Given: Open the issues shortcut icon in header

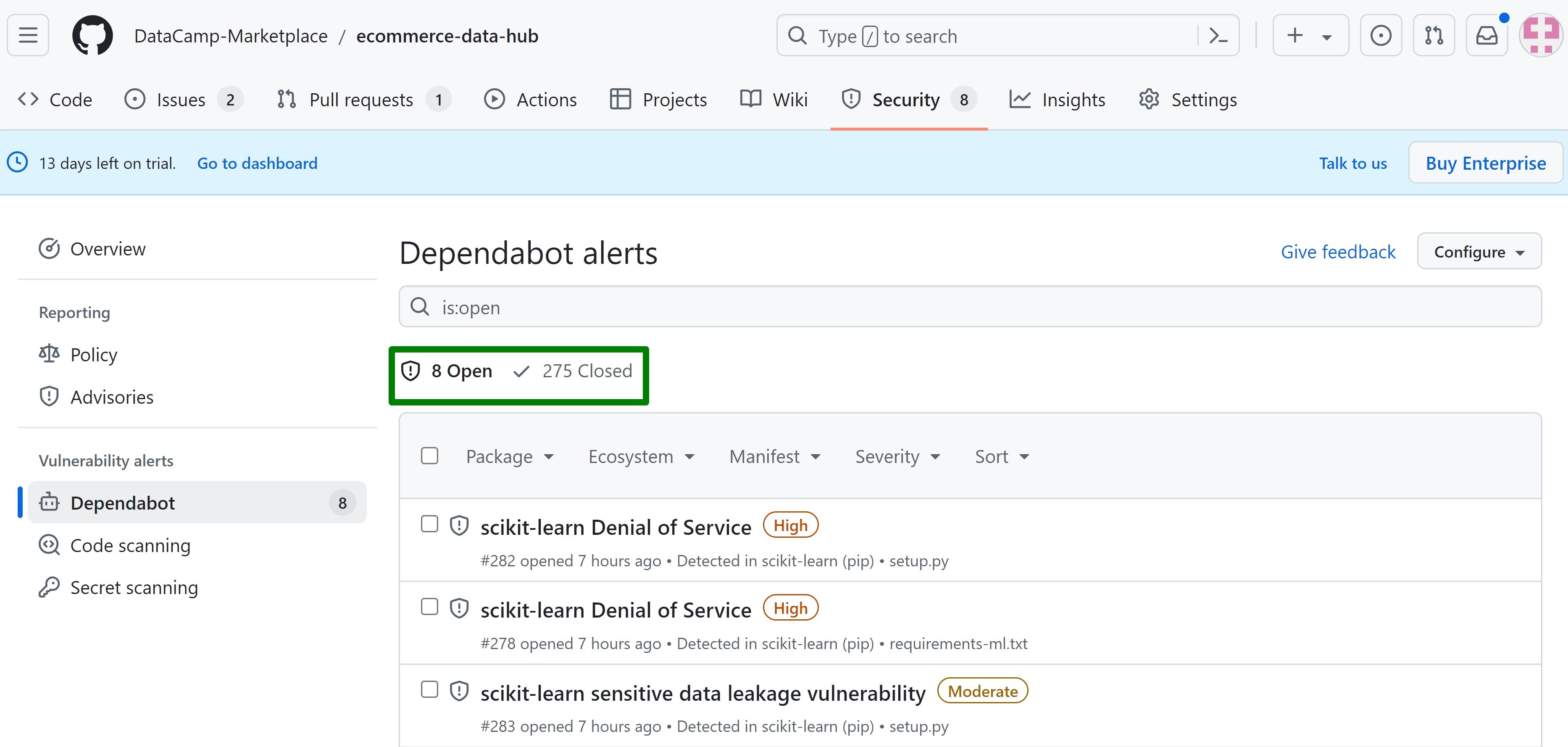Looking at the screenshot, I should pos(1381,35).
